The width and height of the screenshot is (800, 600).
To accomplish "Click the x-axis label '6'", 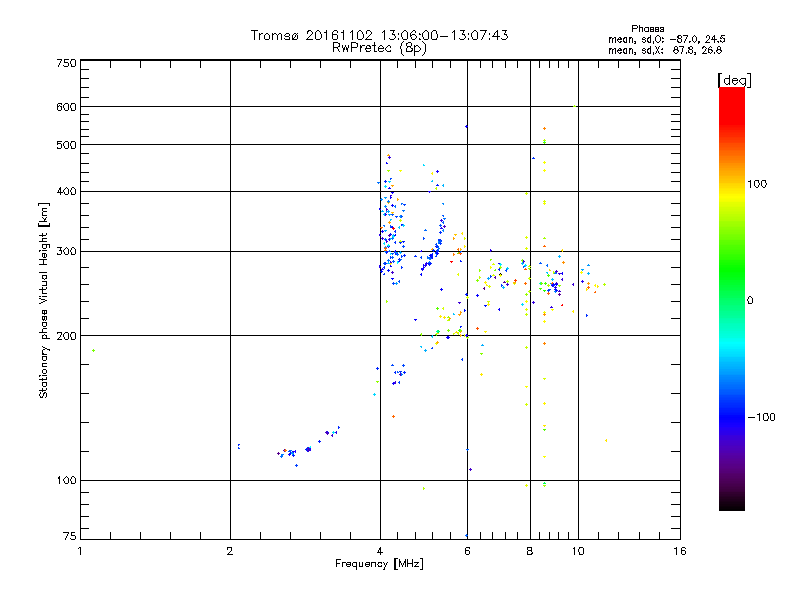I will (x=467, y=551).
